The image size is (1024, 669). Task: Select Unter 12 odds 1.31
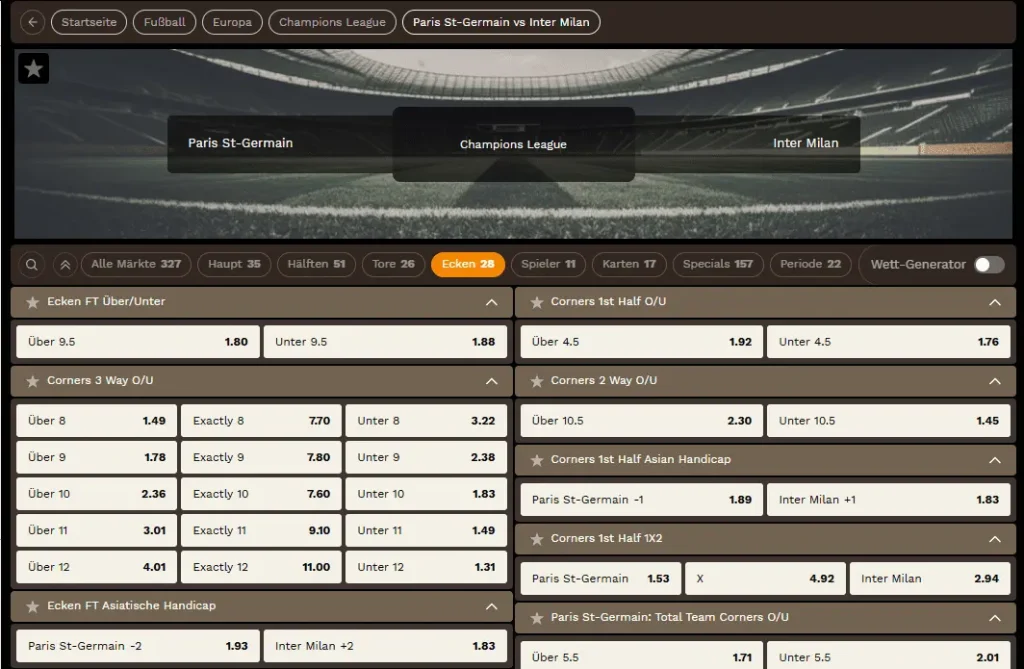point(426,567)
